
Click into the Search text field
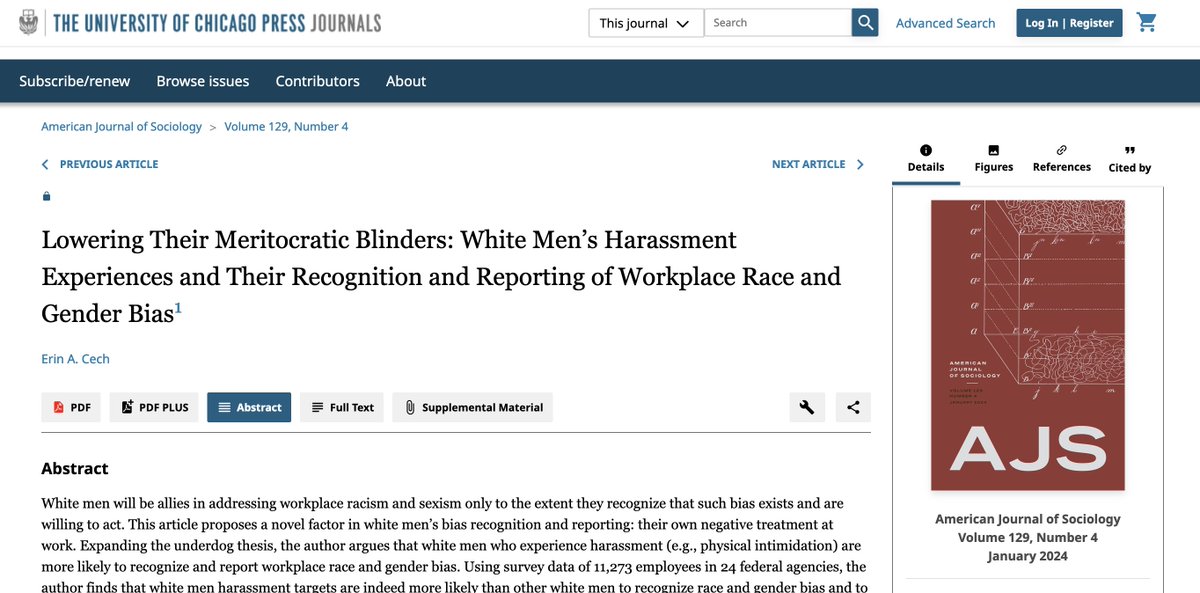pos(778,23)
